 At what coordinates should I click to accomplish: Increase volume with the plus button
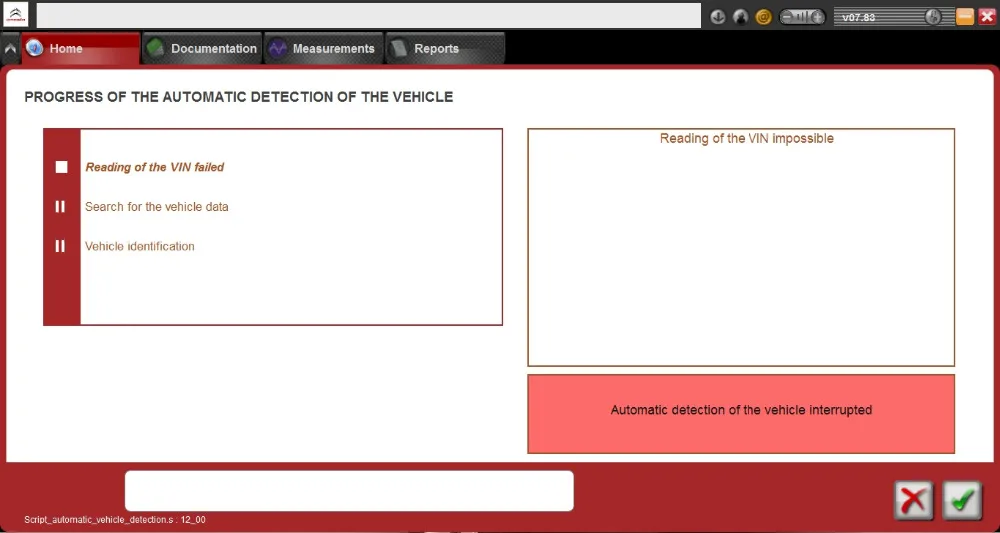(x=818, y=17)
